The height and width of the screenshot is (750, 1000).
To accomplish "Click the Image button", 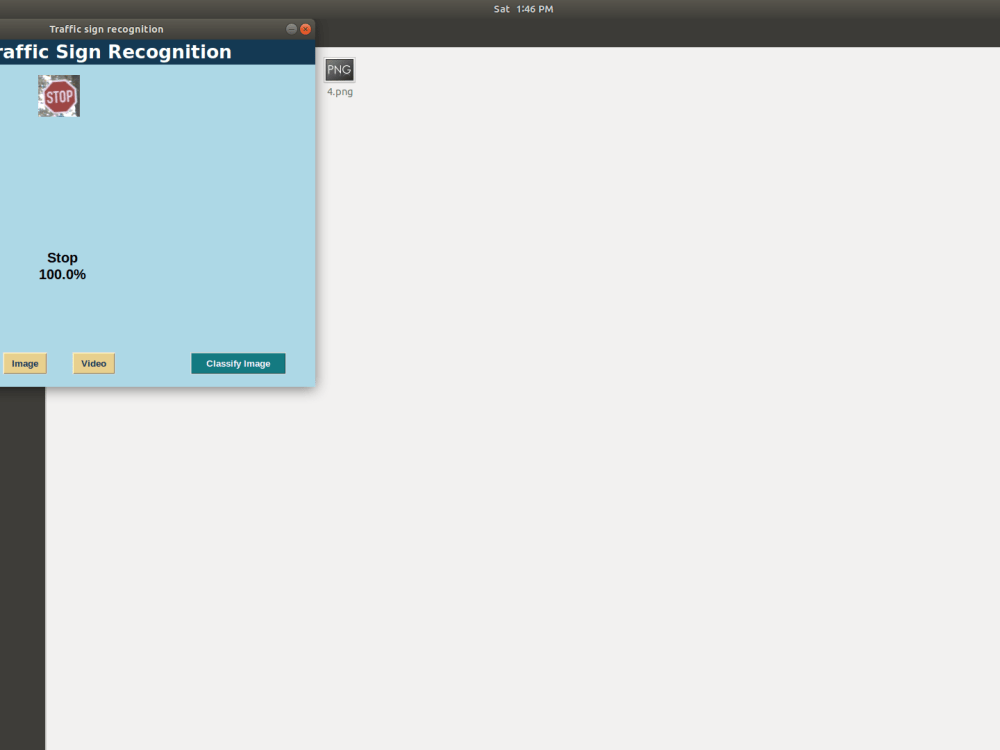I will tap(25, 364).
